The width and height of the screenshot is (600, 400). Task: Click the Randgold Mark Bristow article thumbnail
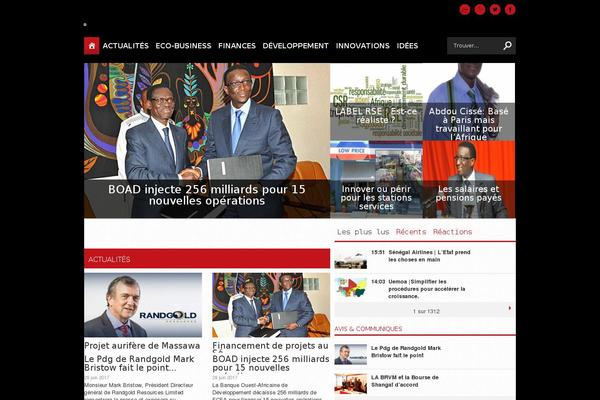tap(143, 305)
